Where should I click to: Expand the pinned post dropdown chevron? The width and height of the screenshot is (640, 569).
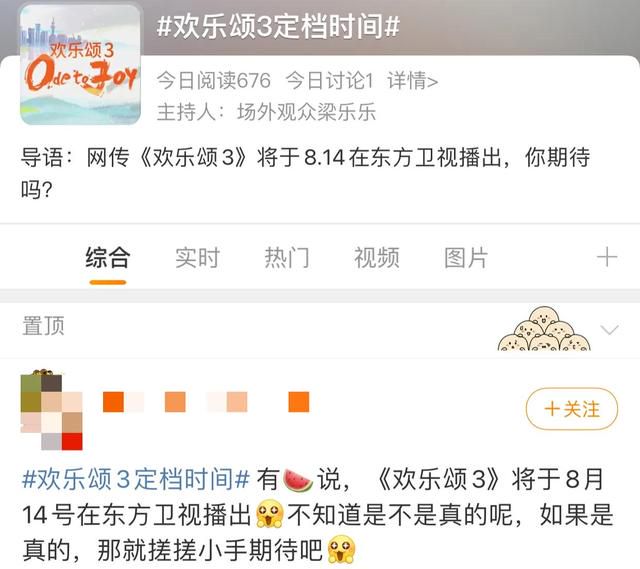pyautogui.click(x=610, y=329)
